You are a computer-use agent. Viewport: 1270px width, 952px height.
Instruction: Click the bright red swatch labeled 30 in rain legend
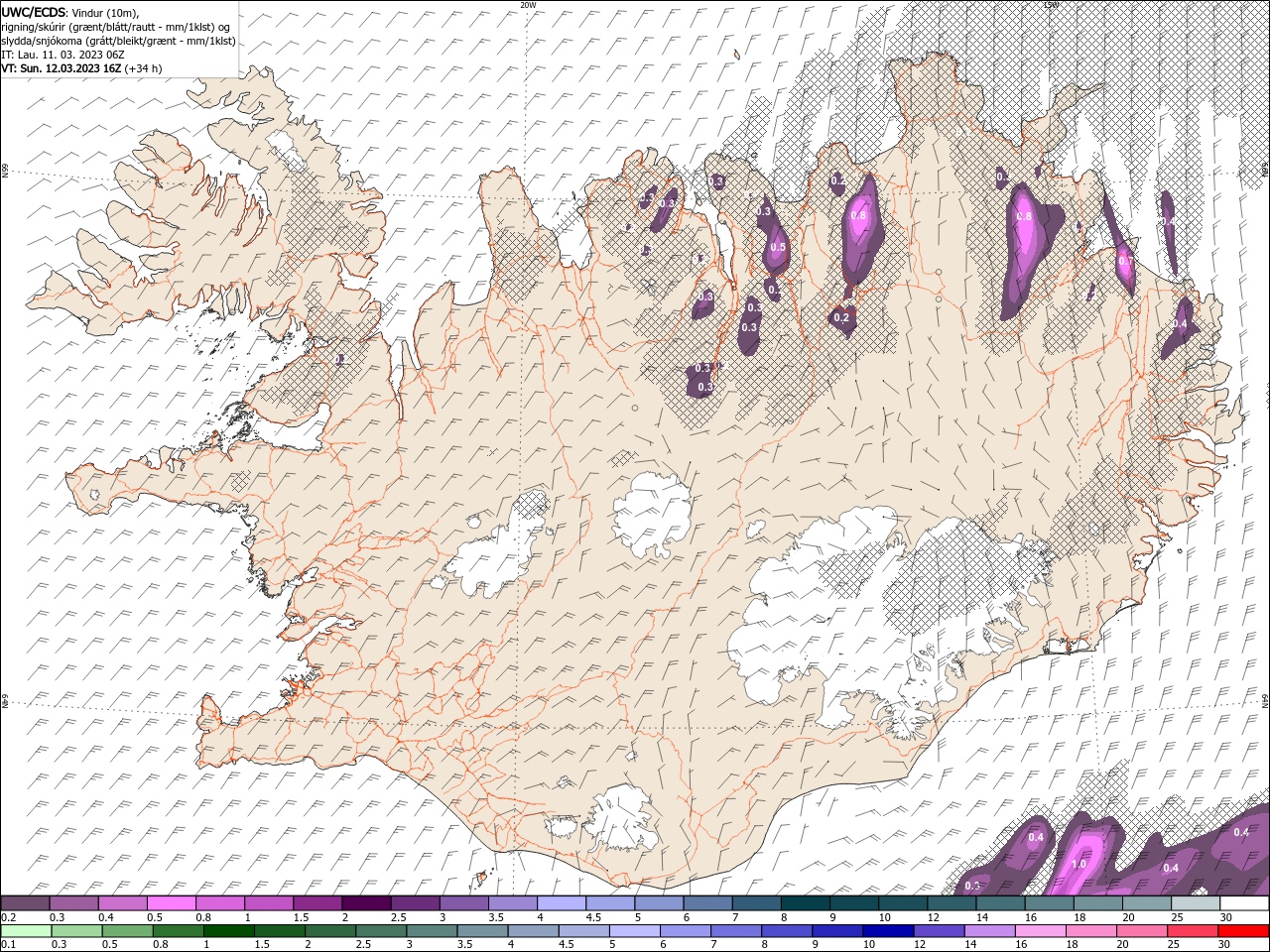pyautogui.click(x=1243, y=930)
